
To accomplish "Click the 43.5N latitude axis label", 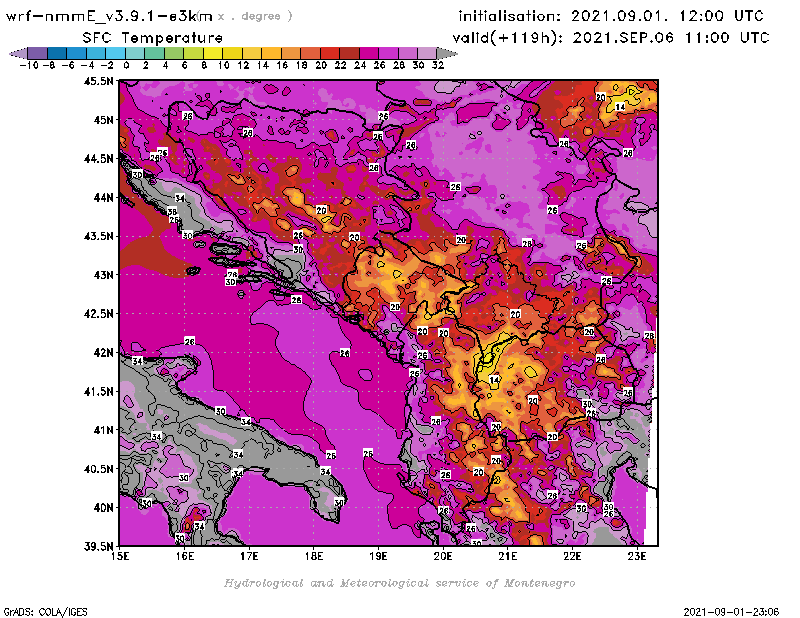I will click(98, 236).
